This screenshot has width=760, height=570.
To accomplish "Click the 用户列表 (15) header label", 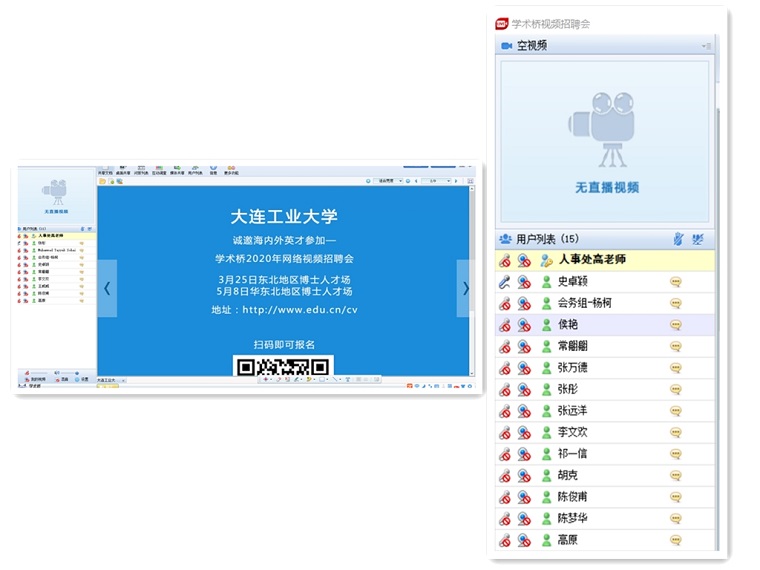I will point(547,239).
